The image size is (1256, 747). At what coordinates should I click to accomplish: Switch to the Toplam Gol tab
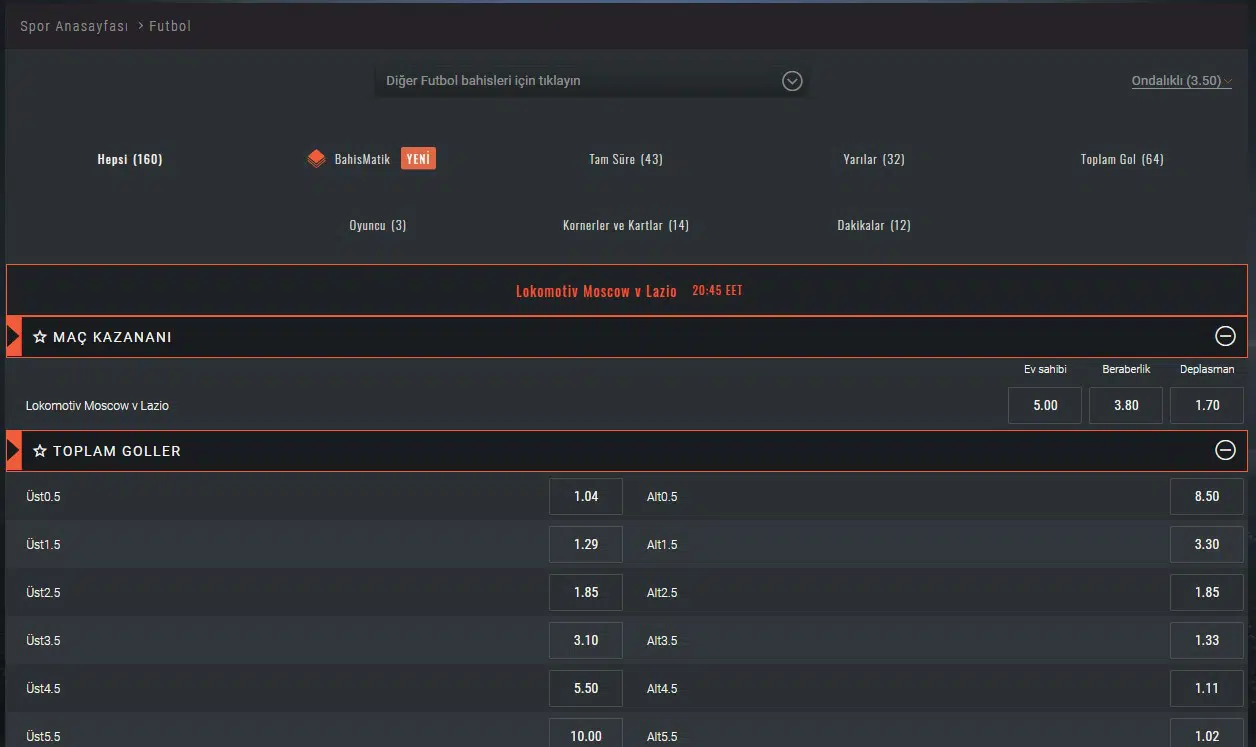[x=1122, y=159]
